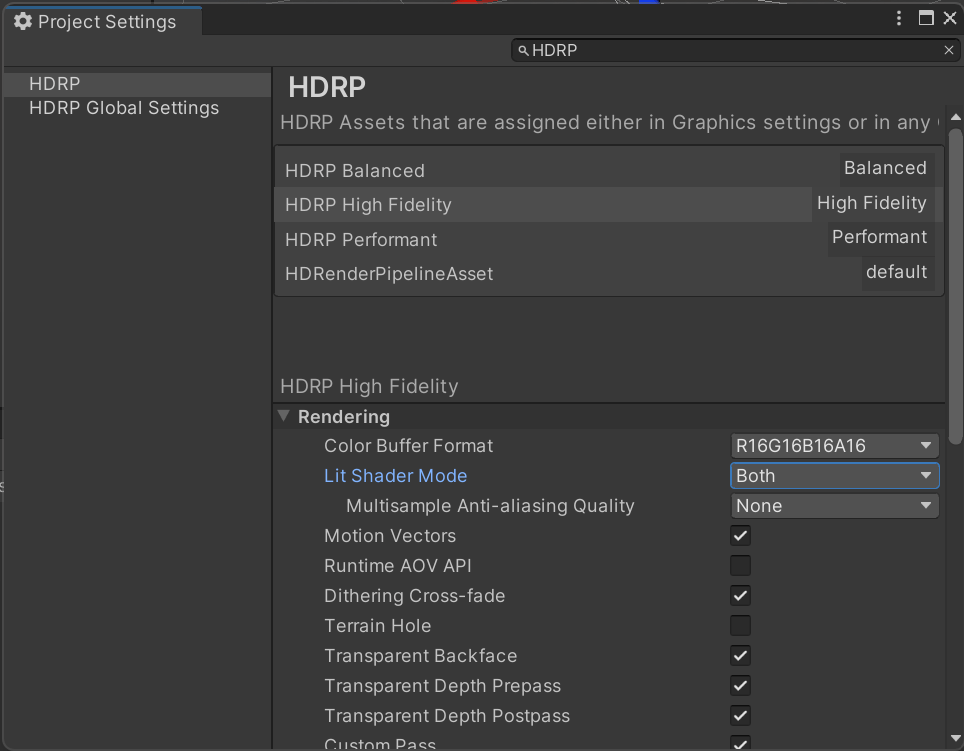Click the vertical scrollbar thumb
This screenshot has height=751, width=964.
[955, 286]
